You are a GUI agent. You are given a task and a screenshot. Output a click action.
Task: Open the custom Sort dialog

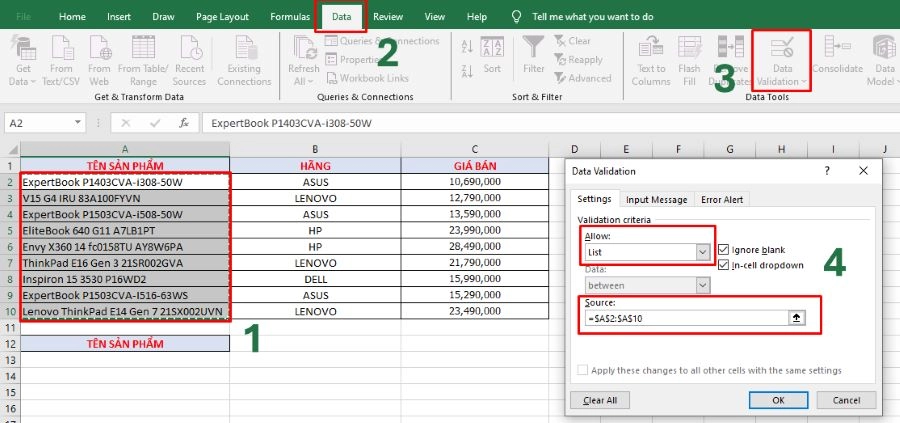pyautogui.click(x=492, y=56)
